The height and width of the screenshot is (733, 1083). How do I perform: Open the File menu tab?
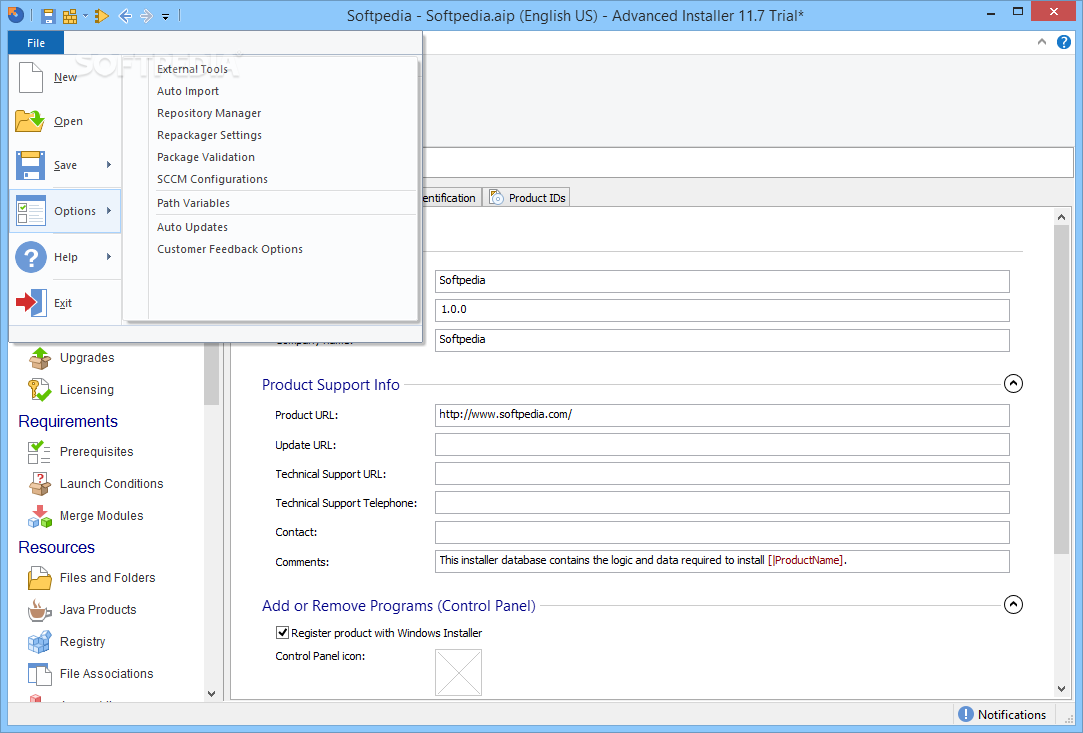pyautogui.click(x=36, y=43)
